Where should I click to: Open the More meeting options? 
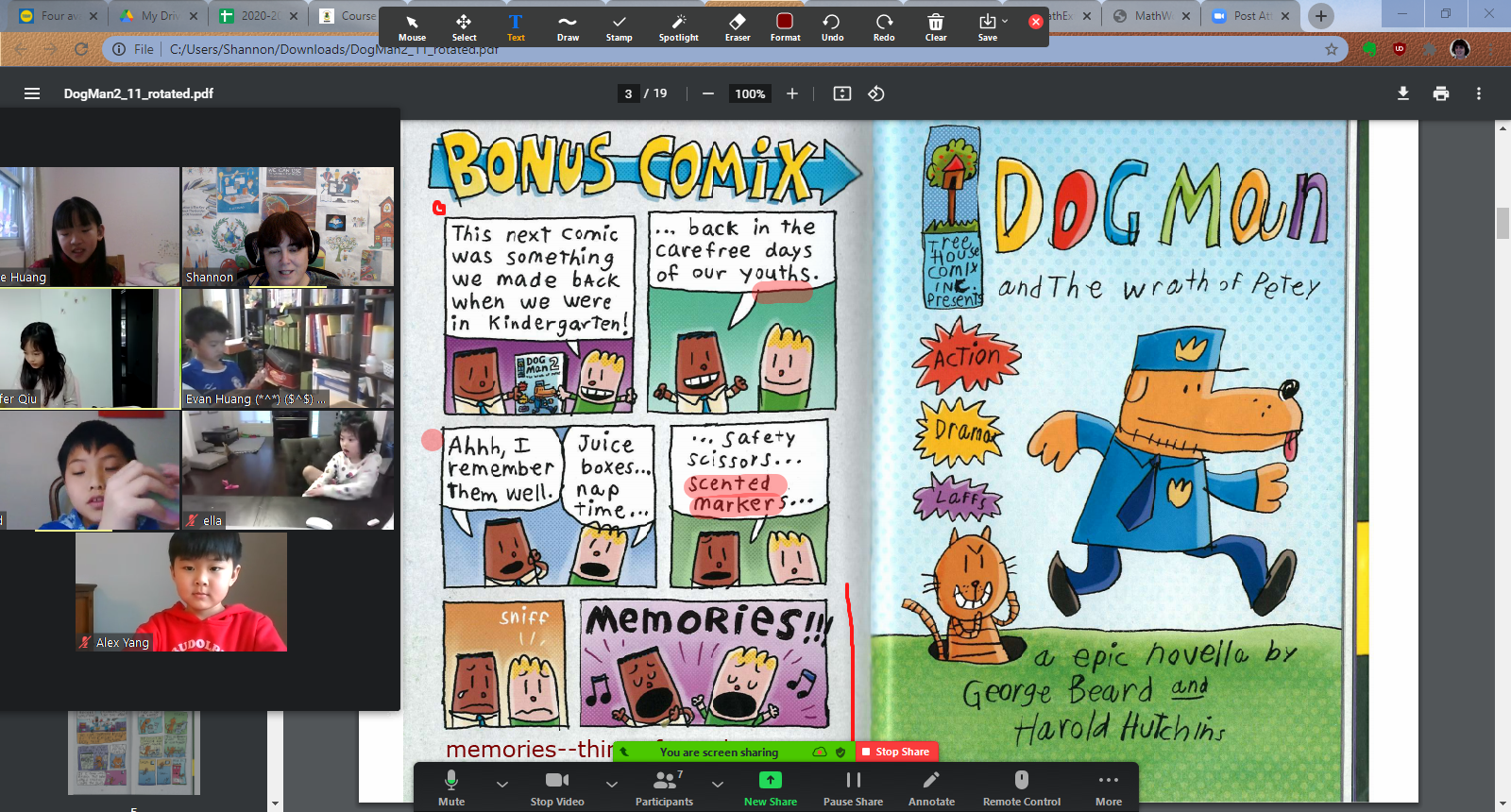tap(1109, 787)
